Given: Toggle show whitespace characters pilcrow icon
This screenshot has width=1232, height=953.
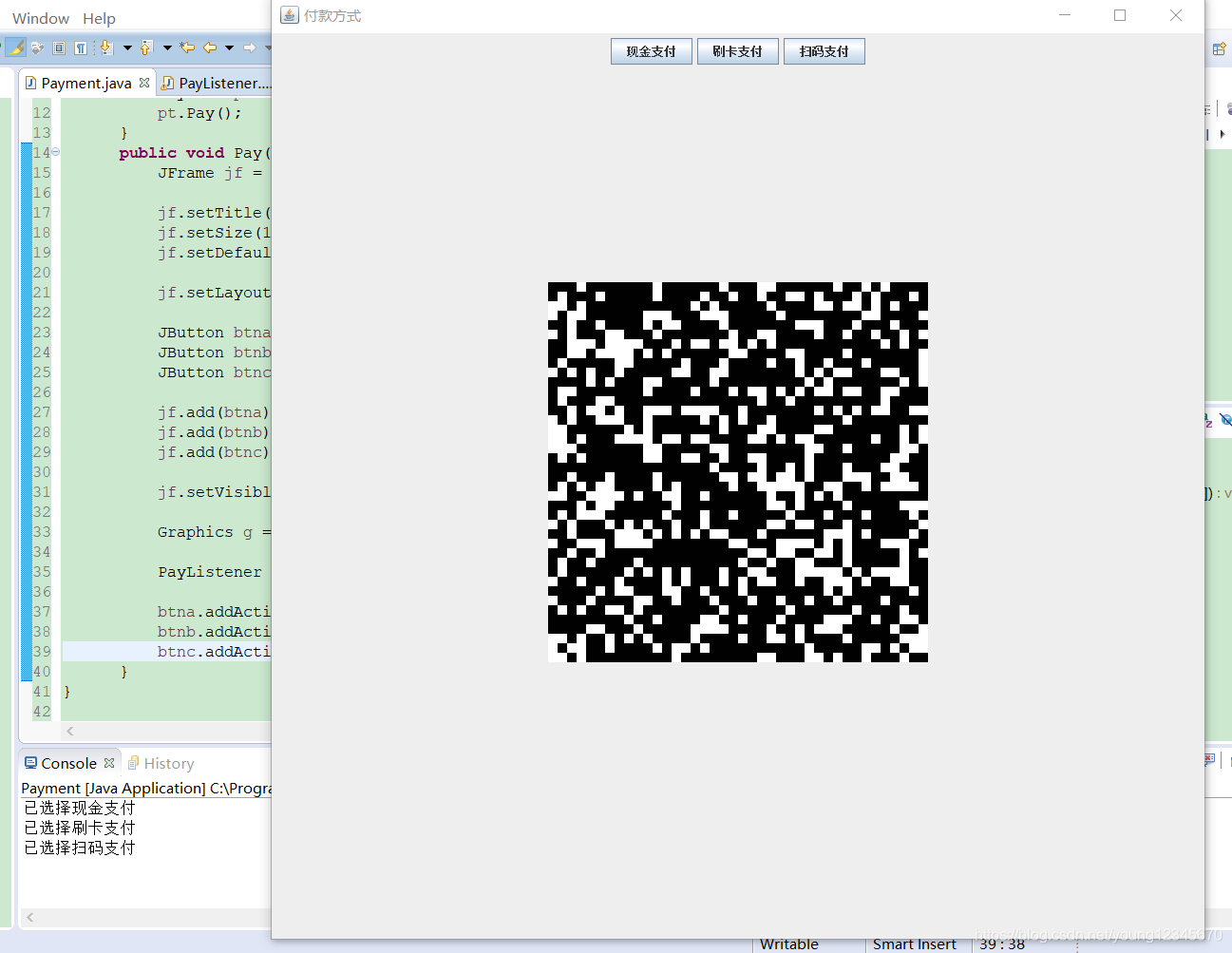Looking at the screenshot, I should (81, 48).
